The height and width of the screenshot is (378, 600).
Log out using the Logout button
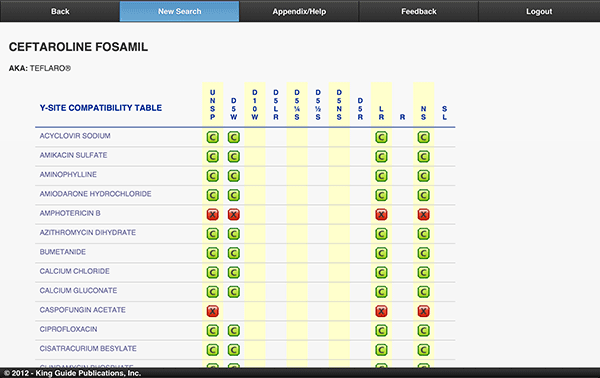[x=539, y=11]
